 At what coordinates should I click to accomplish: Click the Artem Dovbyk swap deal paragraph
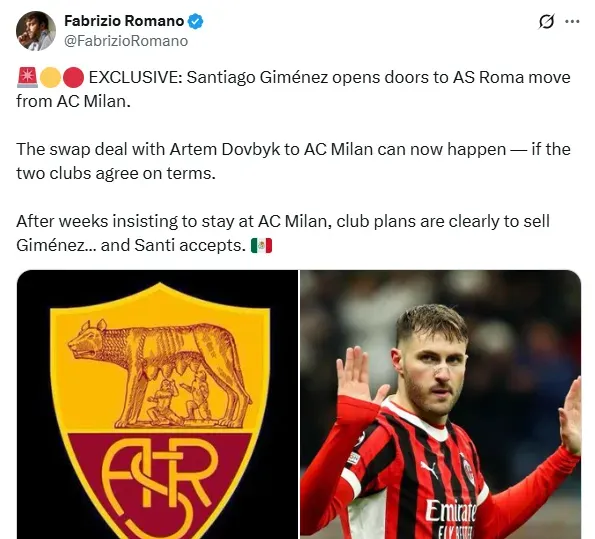pos(293,161)
